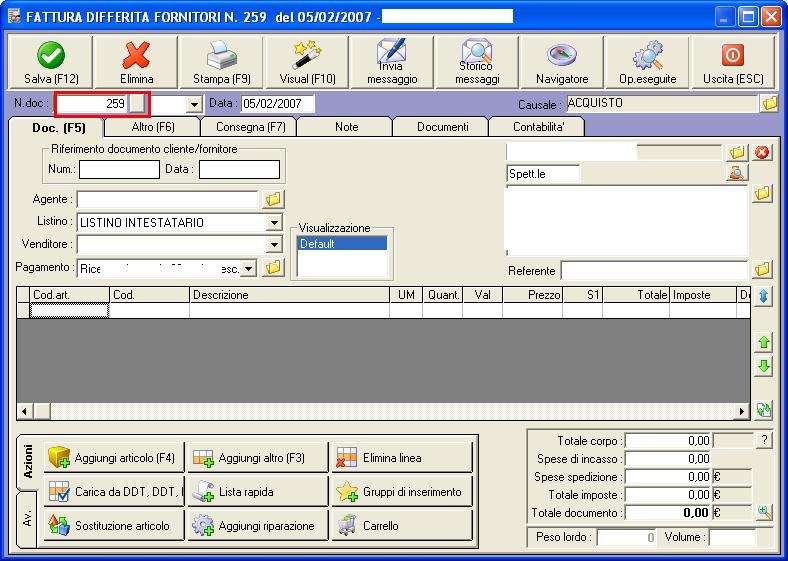
Task: Select Default in the Visualizzazione list
Action: (x=342, y=244)
